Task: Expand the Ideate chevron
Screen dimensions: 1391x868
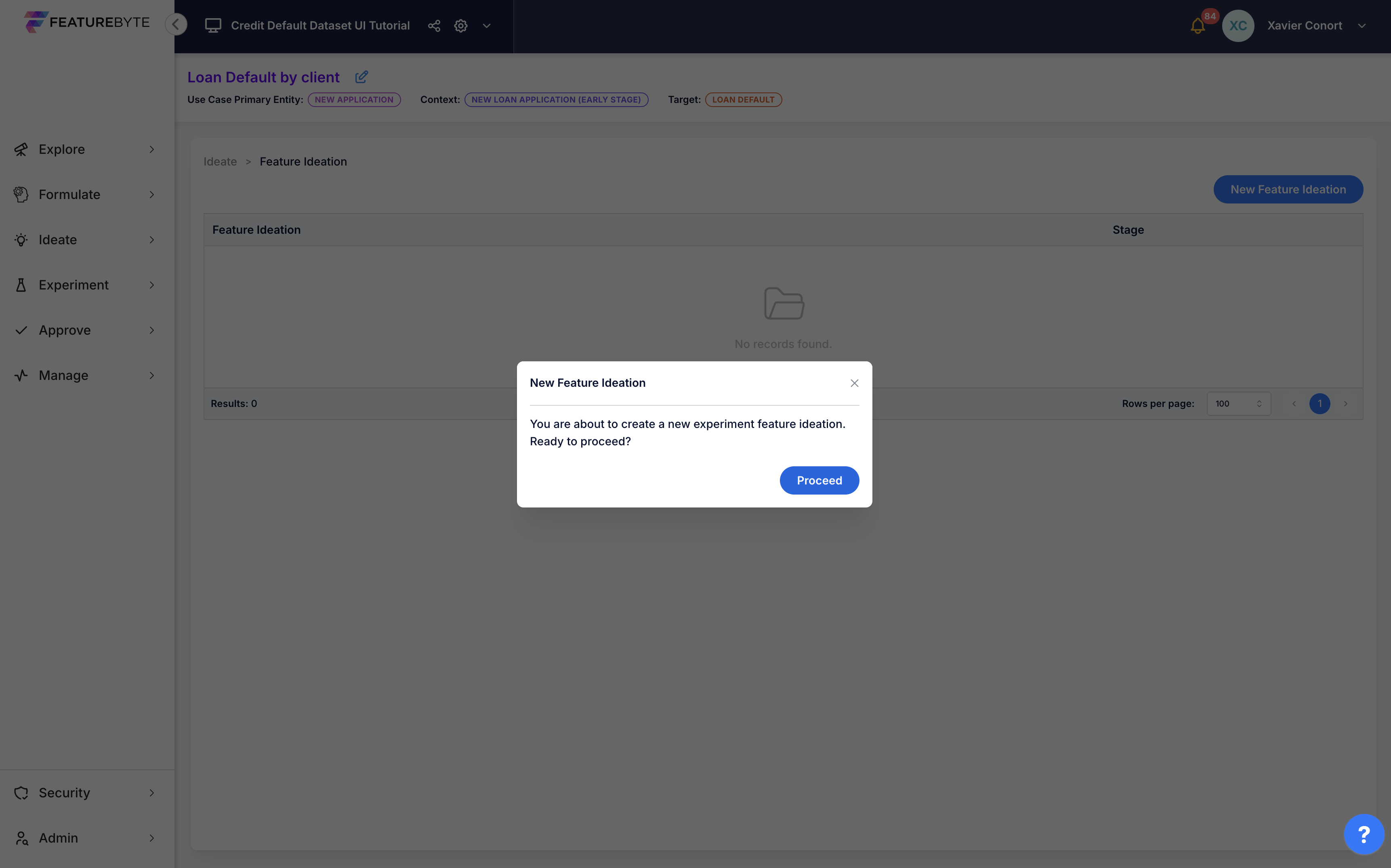Action: [x=151, y=240]
